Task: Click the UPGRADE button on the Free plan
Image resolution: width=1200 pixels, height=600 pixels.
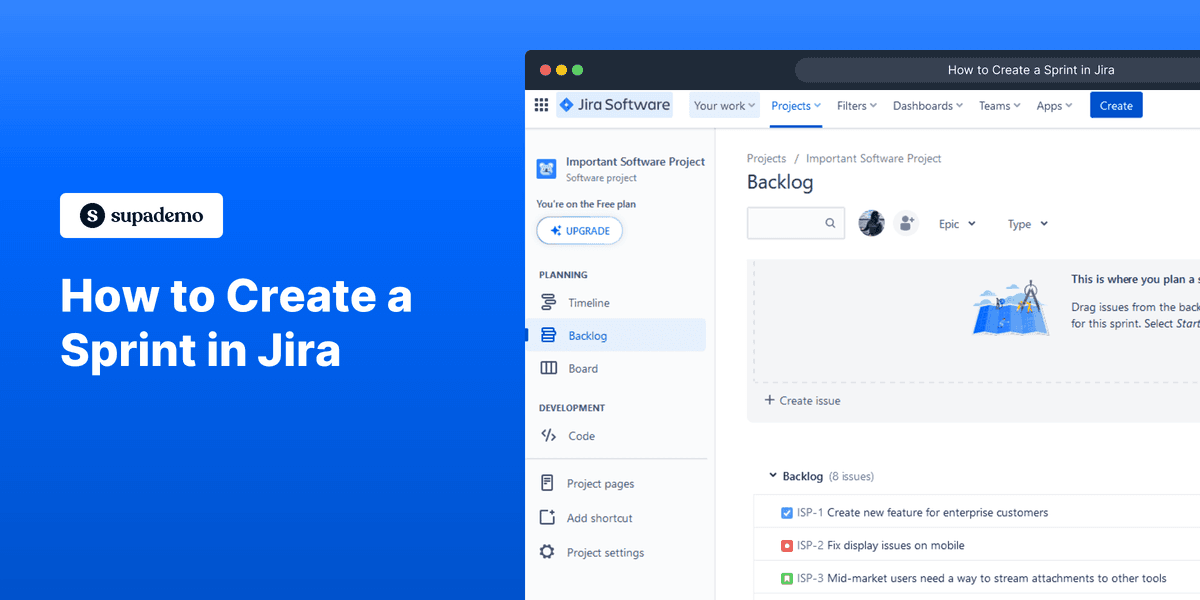Action: click(579, 230)
